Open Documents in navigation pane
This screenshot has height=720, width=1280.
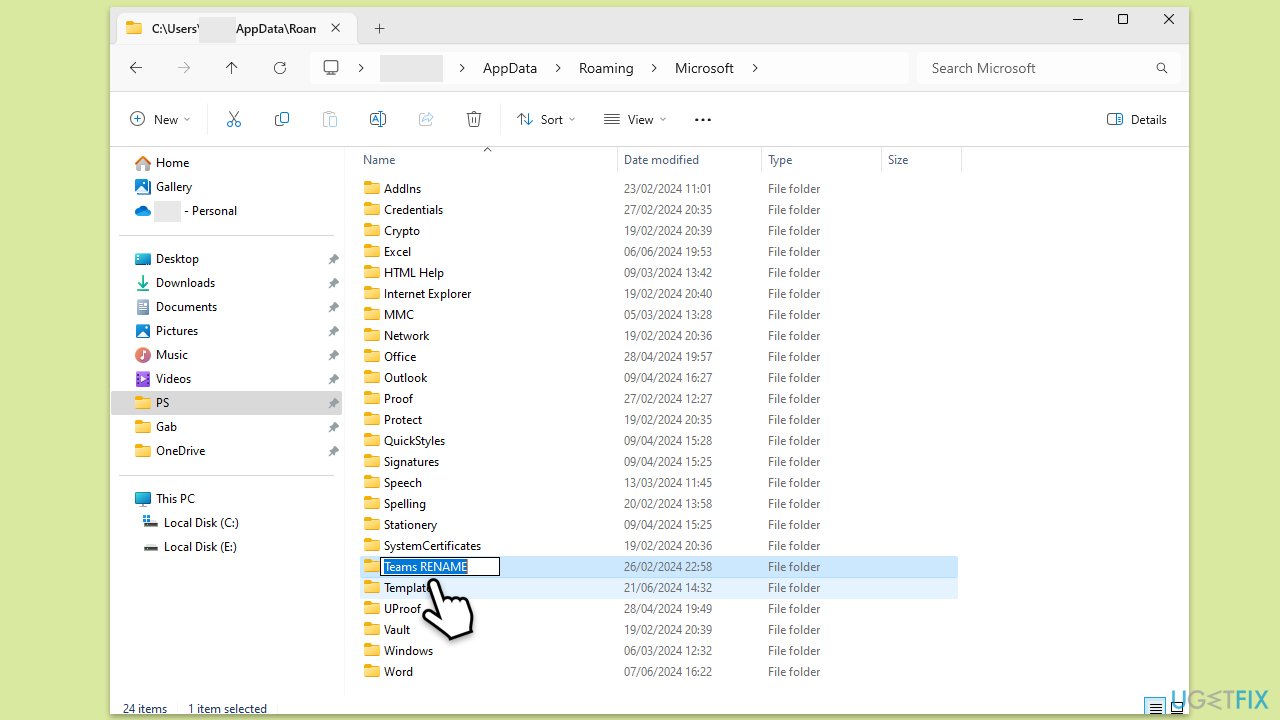tap(186, 307)
